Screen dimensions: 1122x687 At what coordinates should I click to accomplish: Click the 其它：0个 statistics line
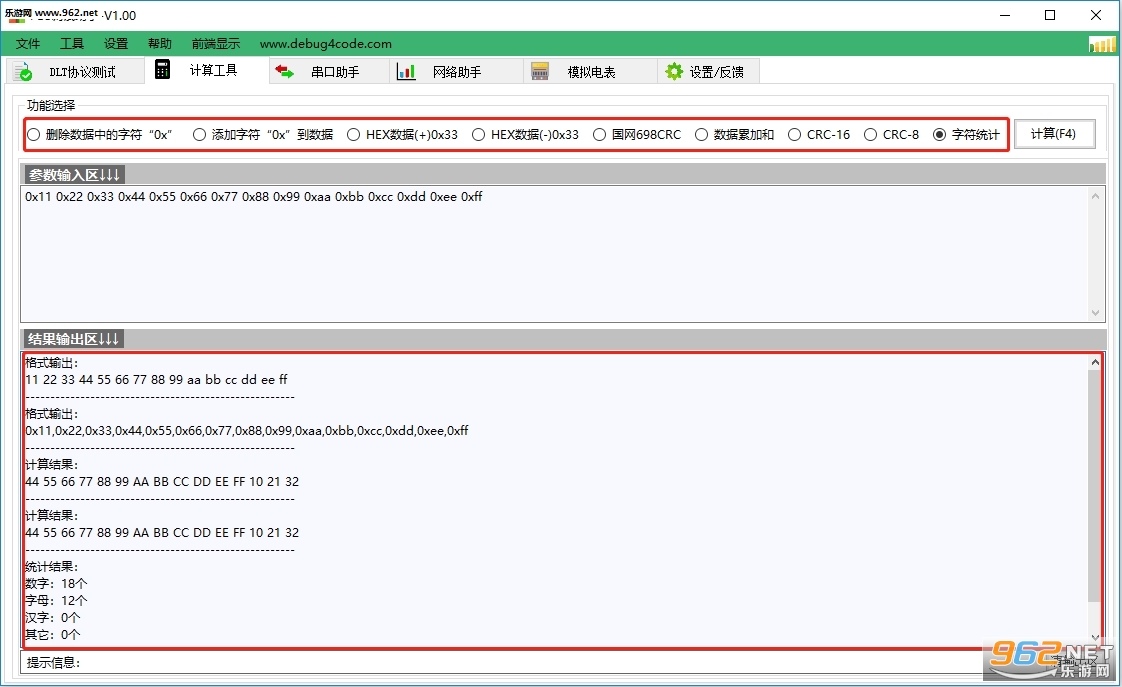click(x=52, y=635)
